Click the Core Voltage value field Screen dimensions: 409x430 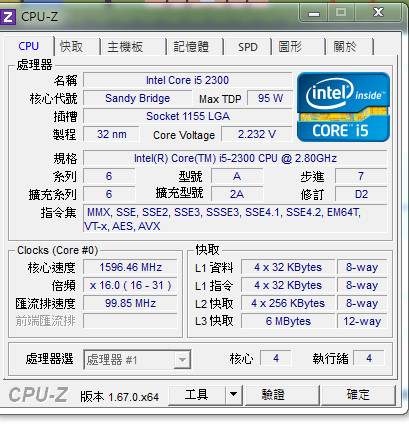(257, 134)
